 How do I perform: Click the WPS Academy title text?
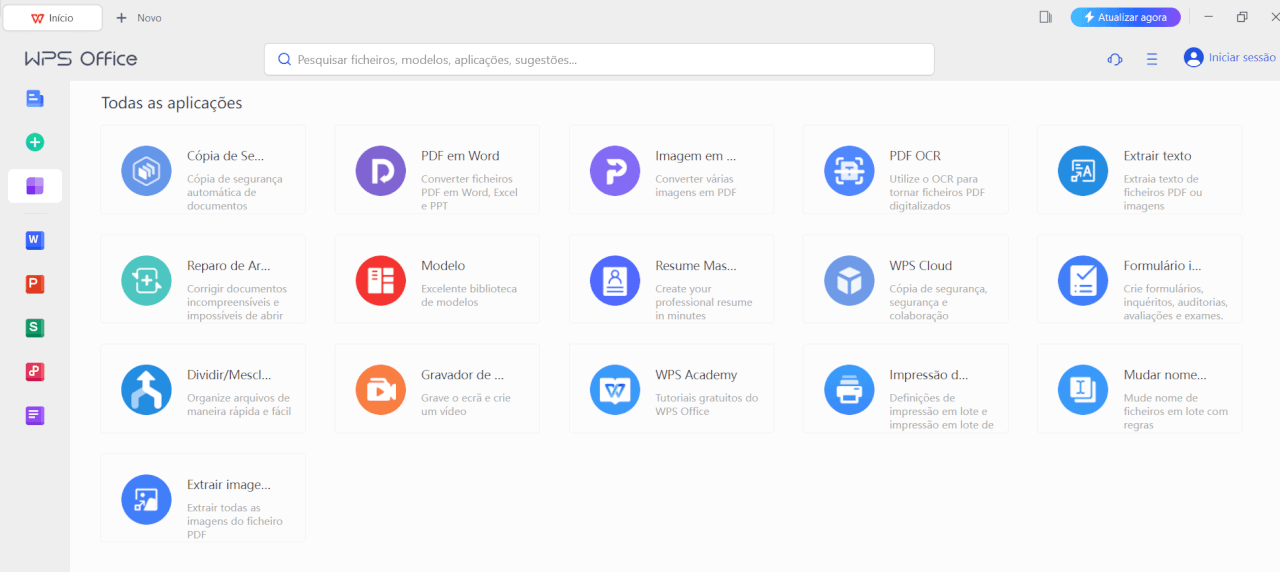pos(696,375)
